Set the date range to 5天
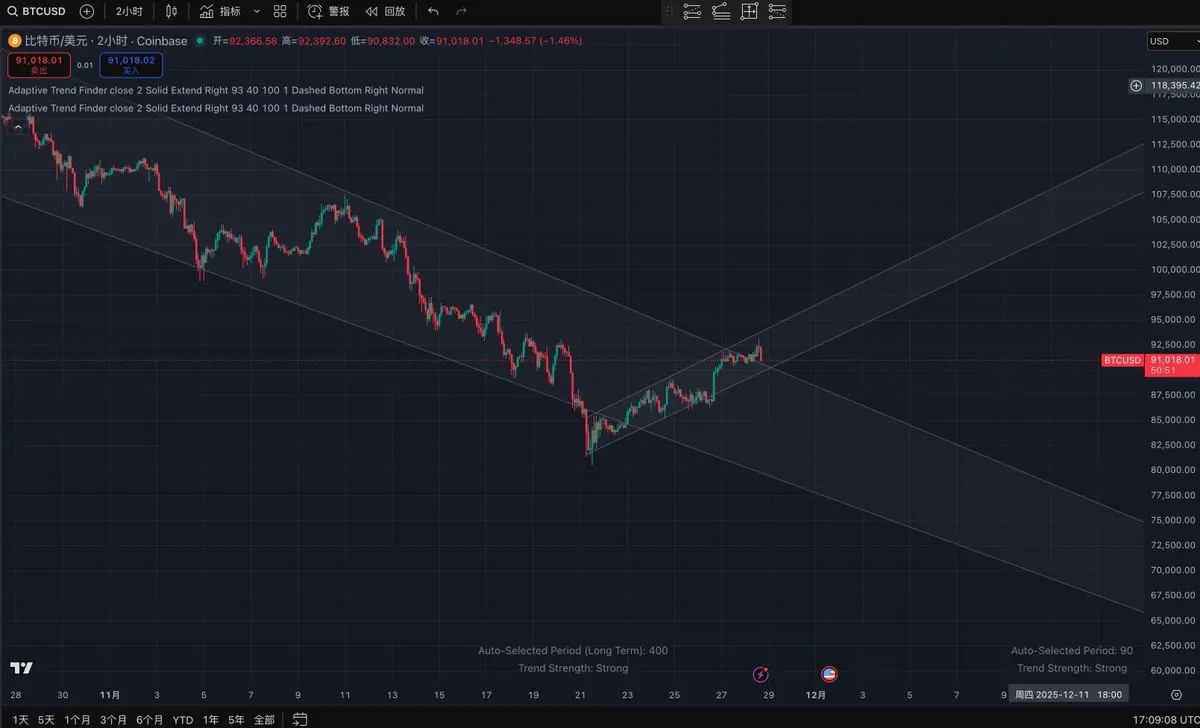The width and height of the screenshot is (1200, 728). [x=46, y=719]
